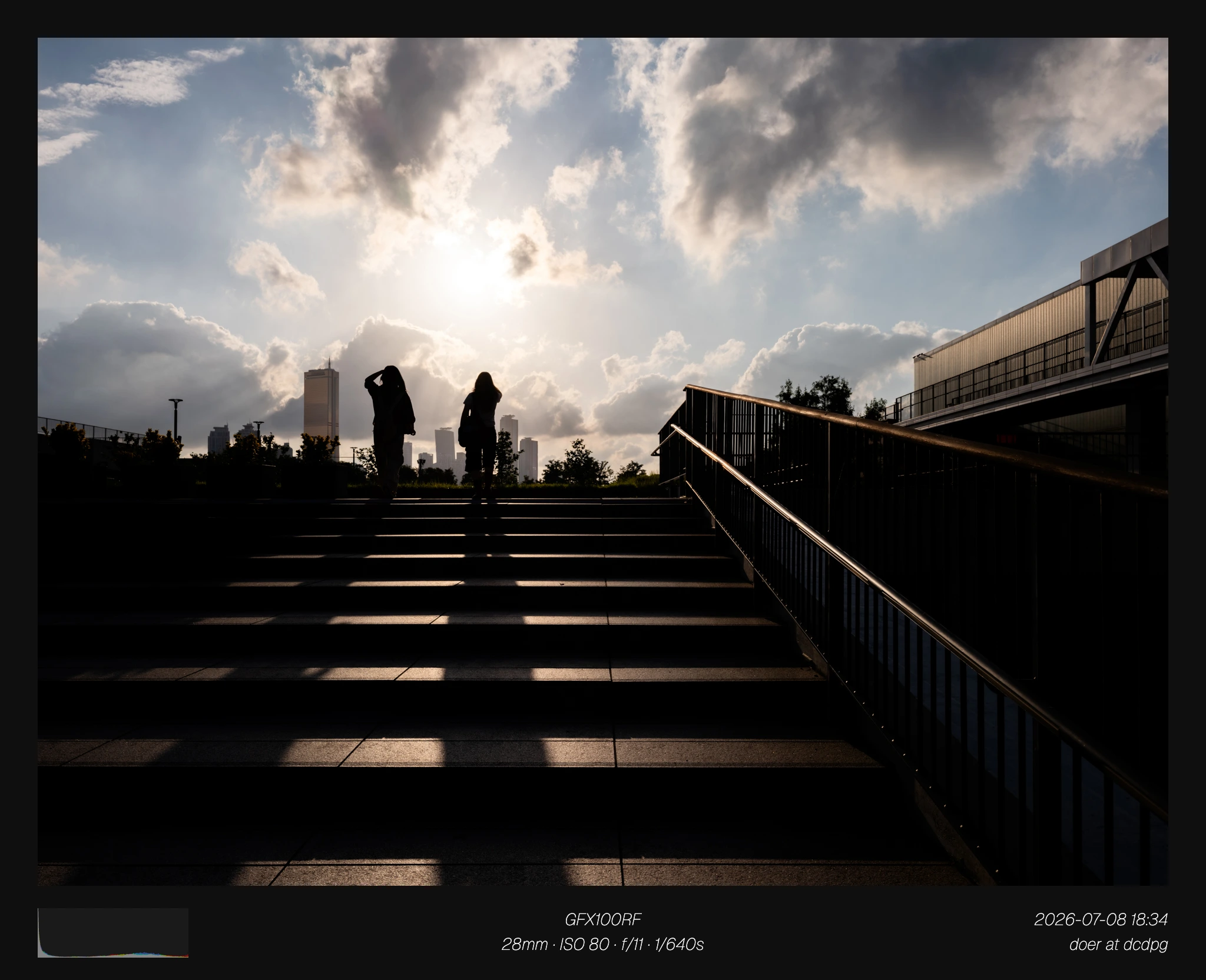Click the 2026-07-08 18:34 timestamp

(x=1101, y=919)
